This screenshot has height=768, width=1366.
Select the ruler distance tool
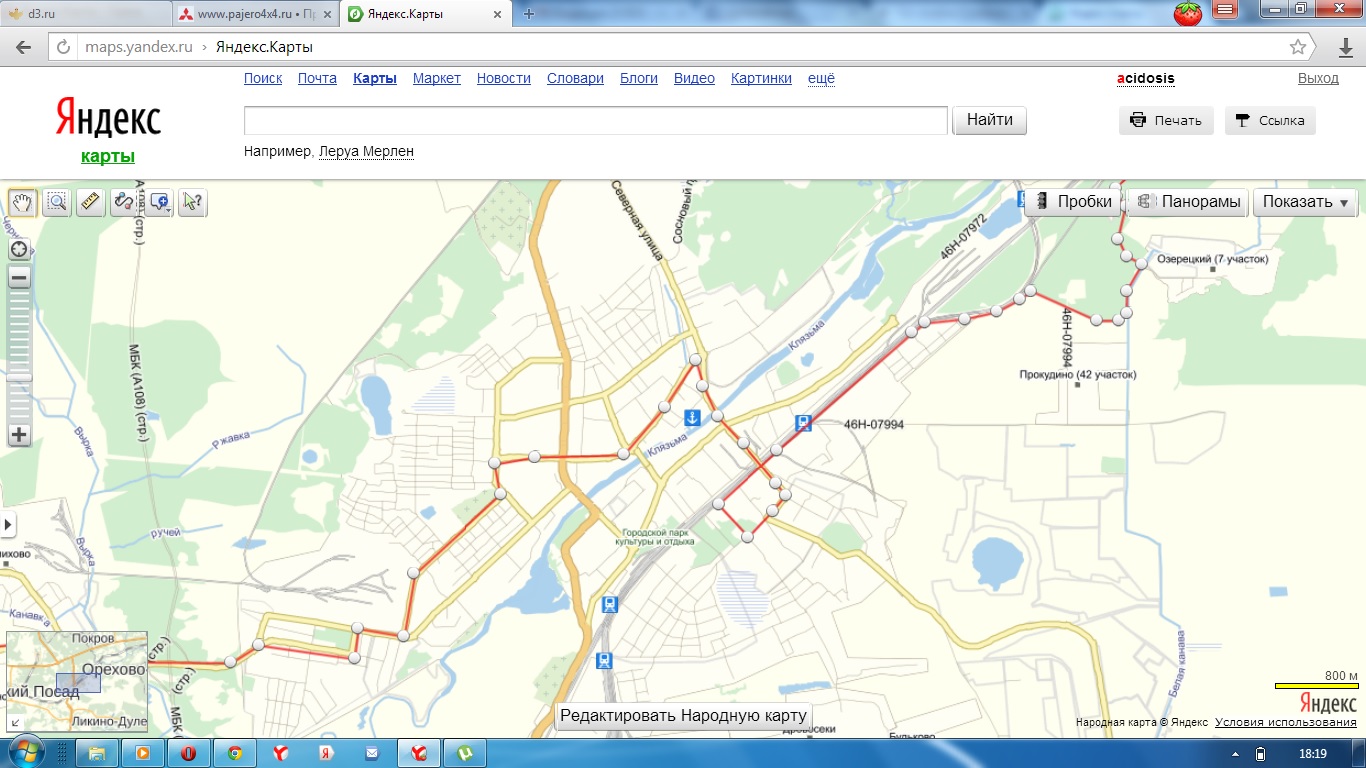tap(91, 202)
